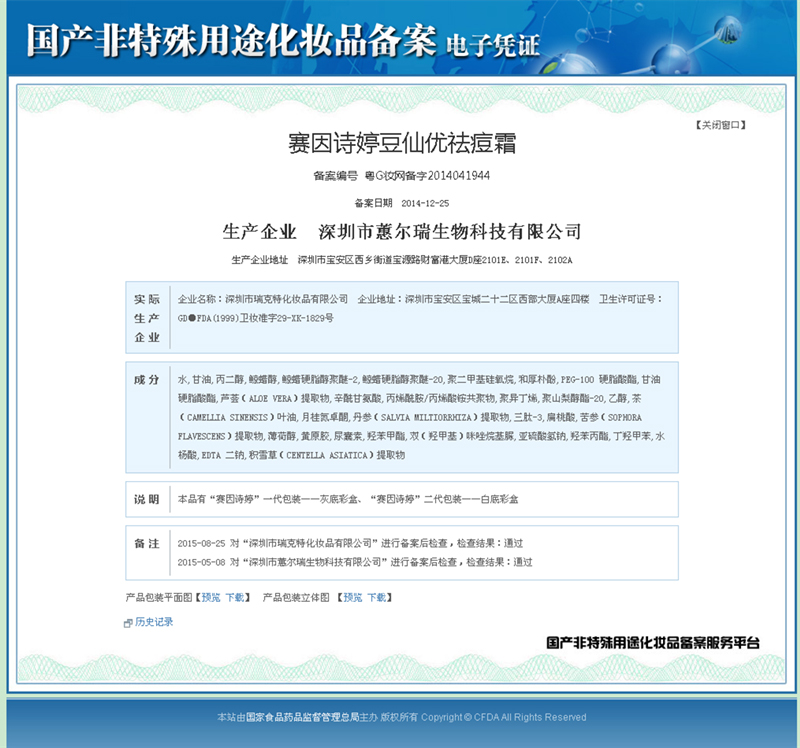Click 下载 for 产品包装平面图
This screenshot has height=748, width=800.
235,597
